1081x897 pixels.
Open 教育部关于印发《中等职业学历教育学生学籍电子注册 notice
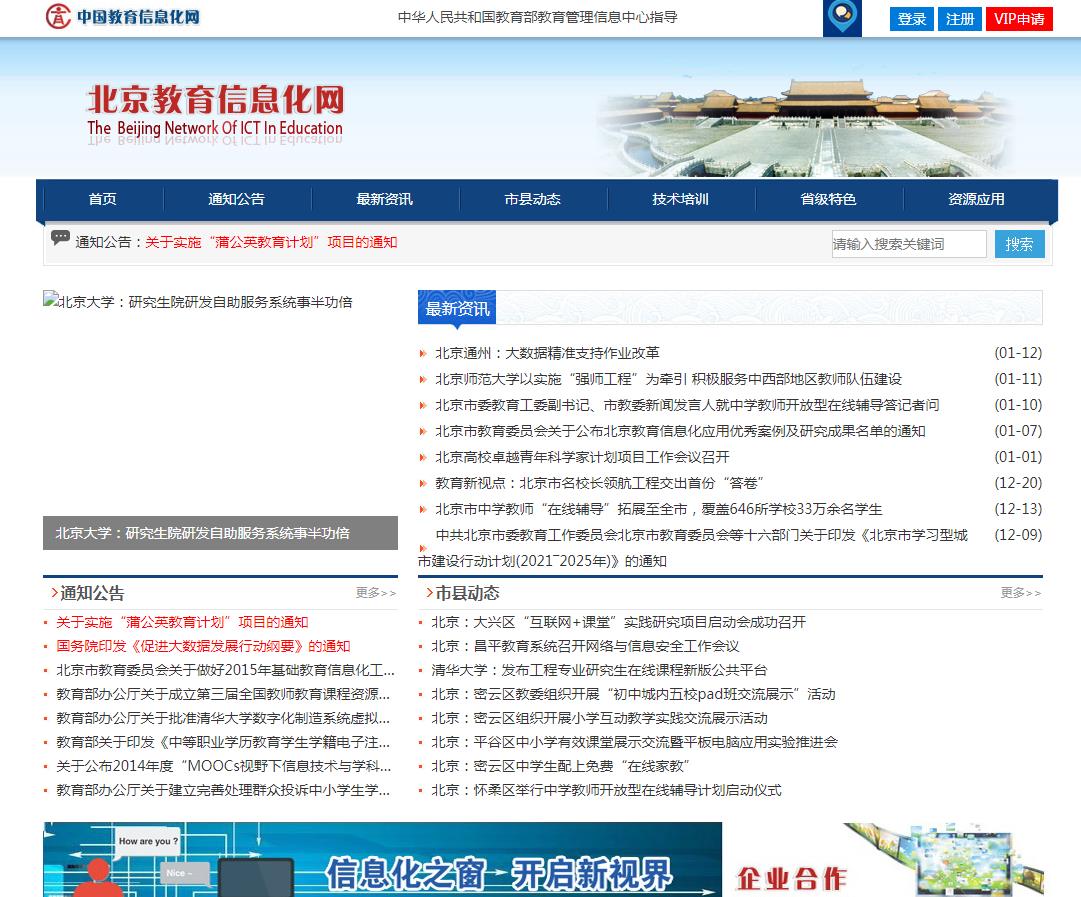[223, 742]
